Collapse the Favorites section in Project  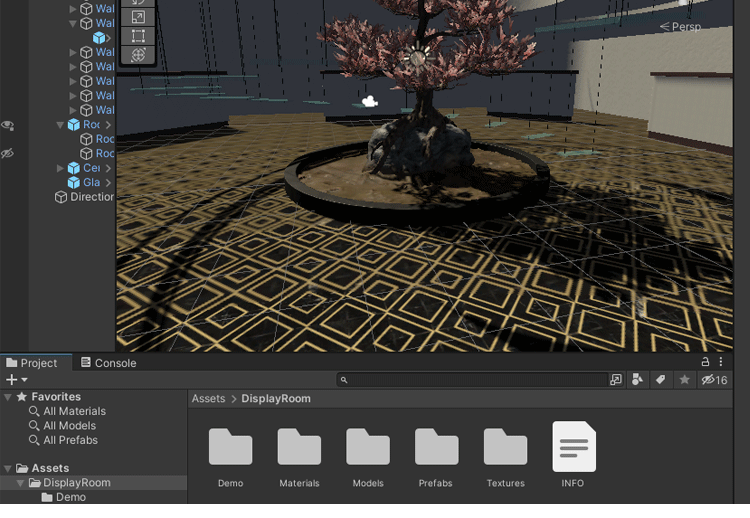8,397
